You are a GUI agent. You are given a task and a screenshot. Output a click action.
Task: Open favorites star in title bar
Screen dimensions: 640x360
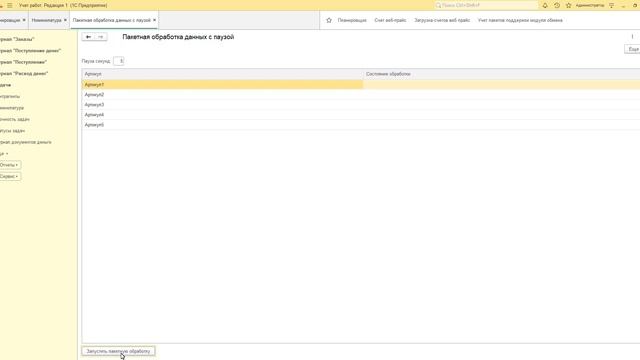[x=569, y=5]
